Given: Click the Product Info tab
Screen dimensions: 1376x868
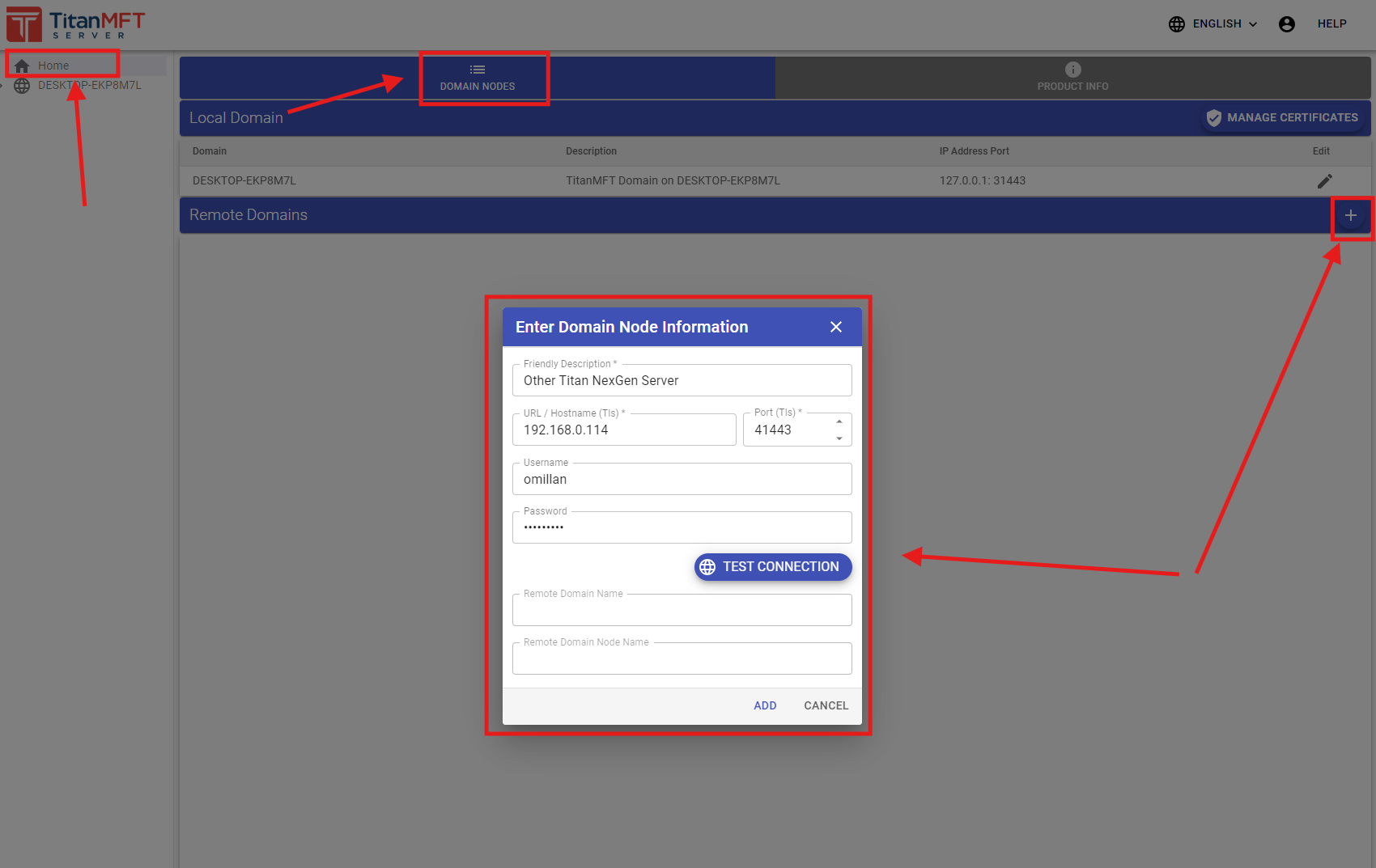Looking at the screenshot, I should tap(1072, 78).
